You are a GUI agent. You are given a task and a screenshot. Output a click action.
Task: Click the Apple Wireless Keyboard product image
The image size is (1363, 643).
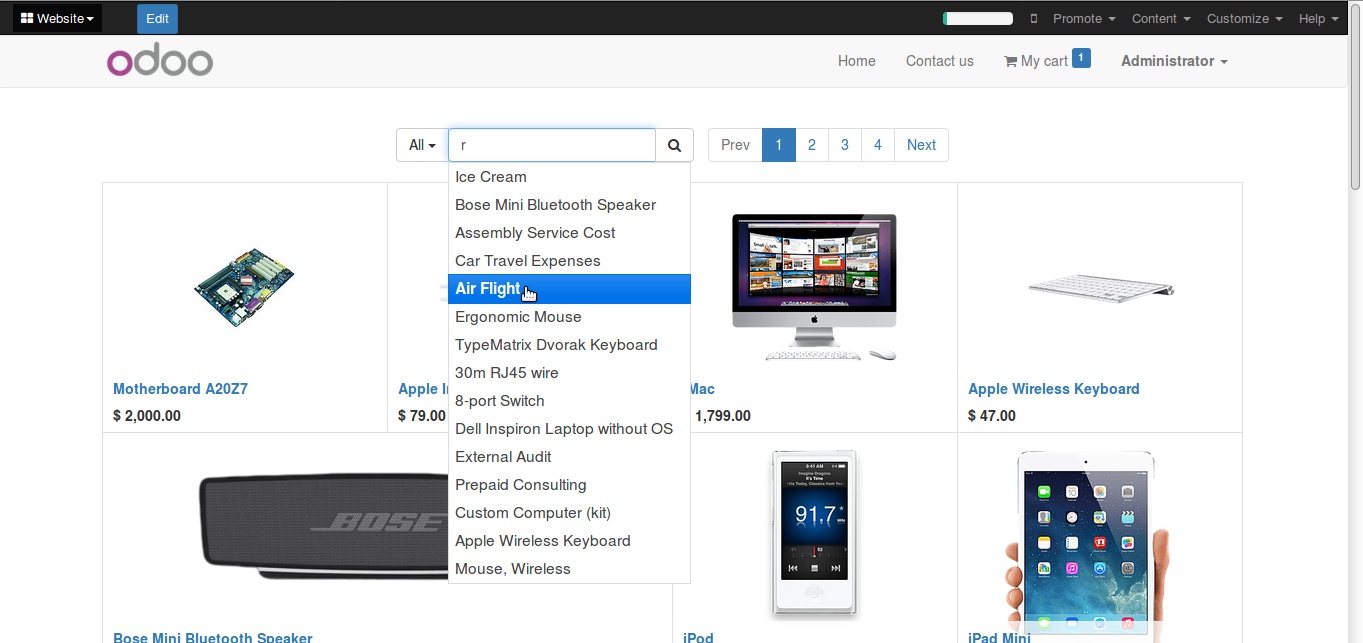click(1100, 287)
